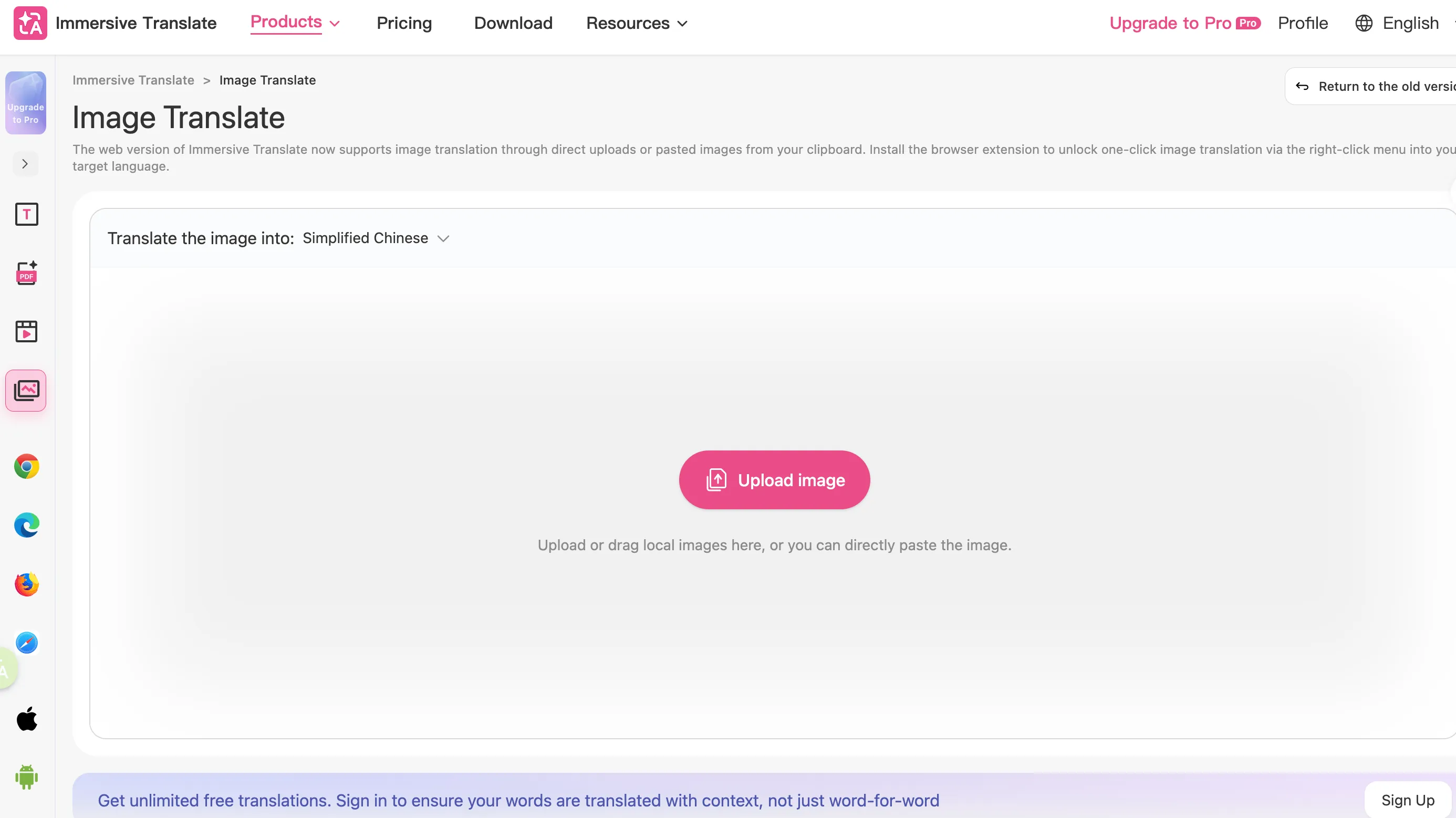Click the Chrome browser icon

26,467
